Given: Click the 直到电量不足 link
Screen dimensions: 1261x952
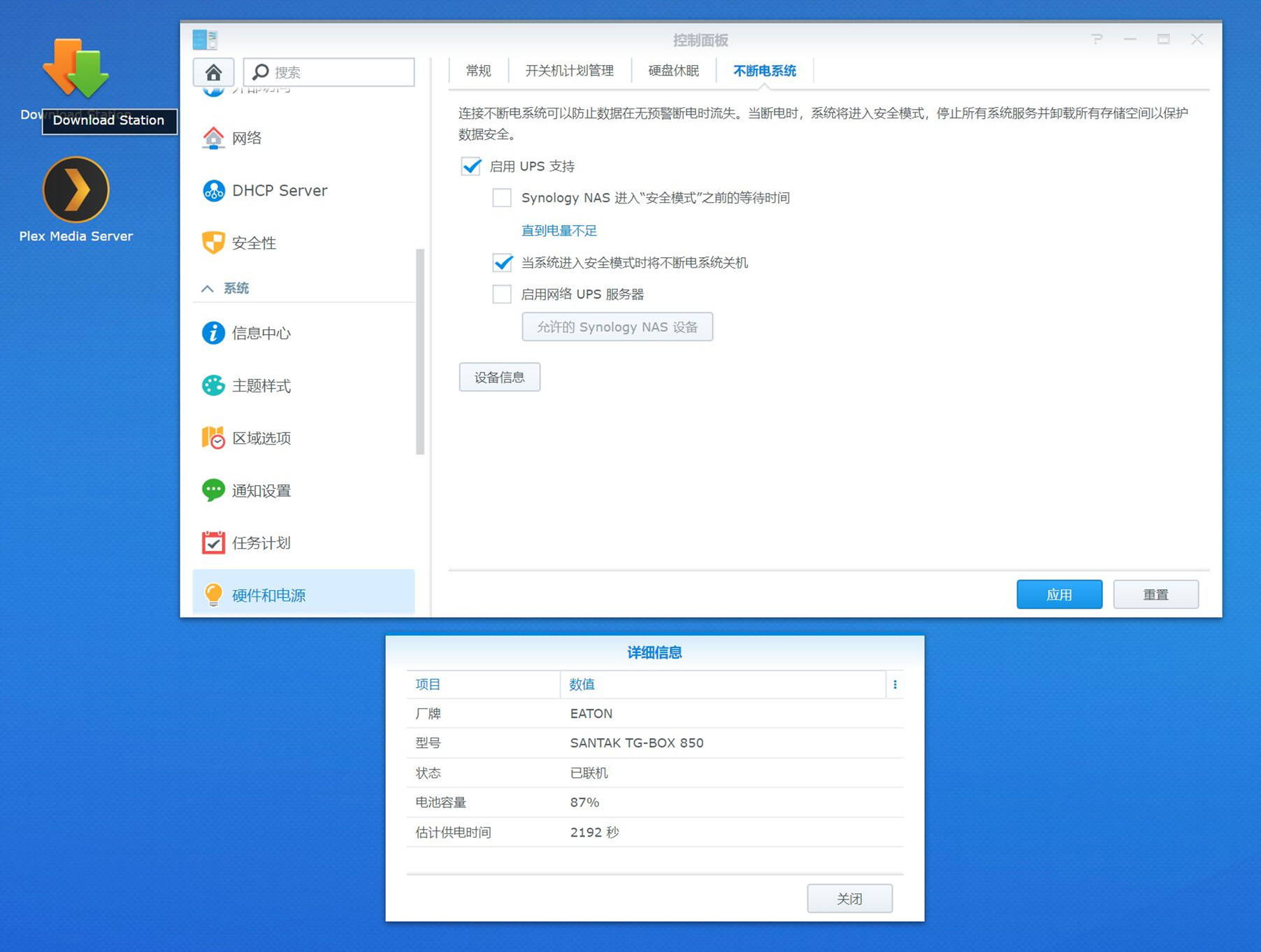Looking at the screenshot, I should pyautogui.click(x=558, y=230).
